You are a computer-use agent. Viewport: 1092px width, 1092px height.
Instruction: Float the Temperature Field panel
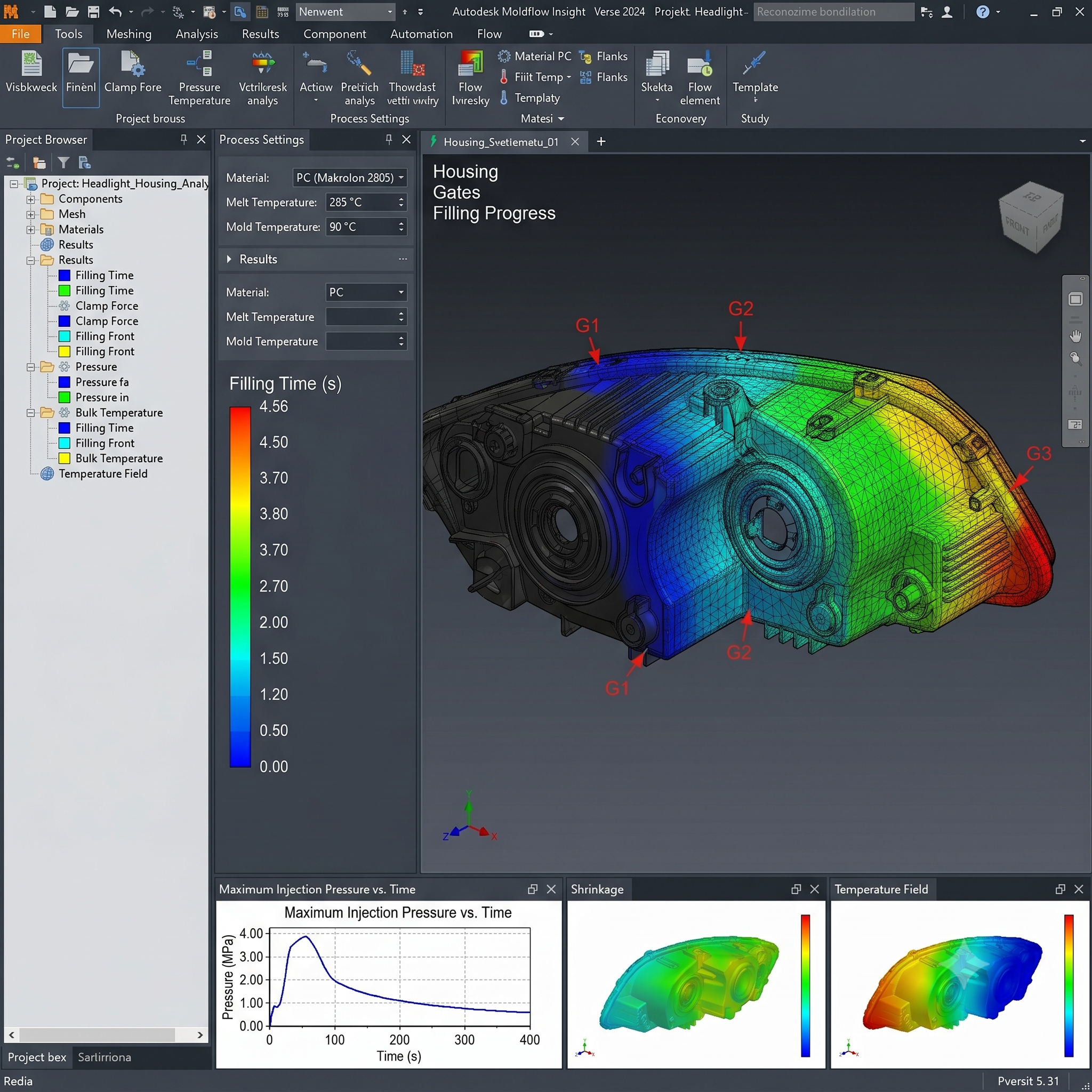[1061, 889]
